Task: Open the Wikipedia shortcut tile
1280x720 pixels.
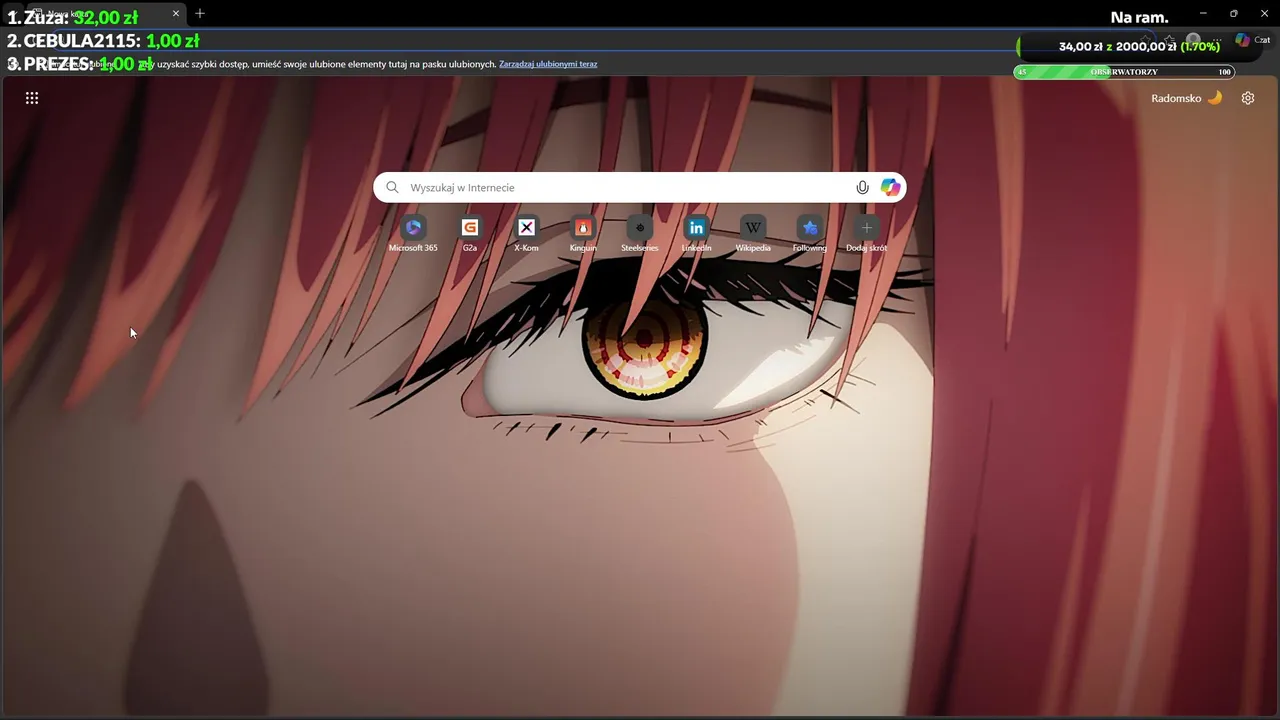Action: coord(753,234)
